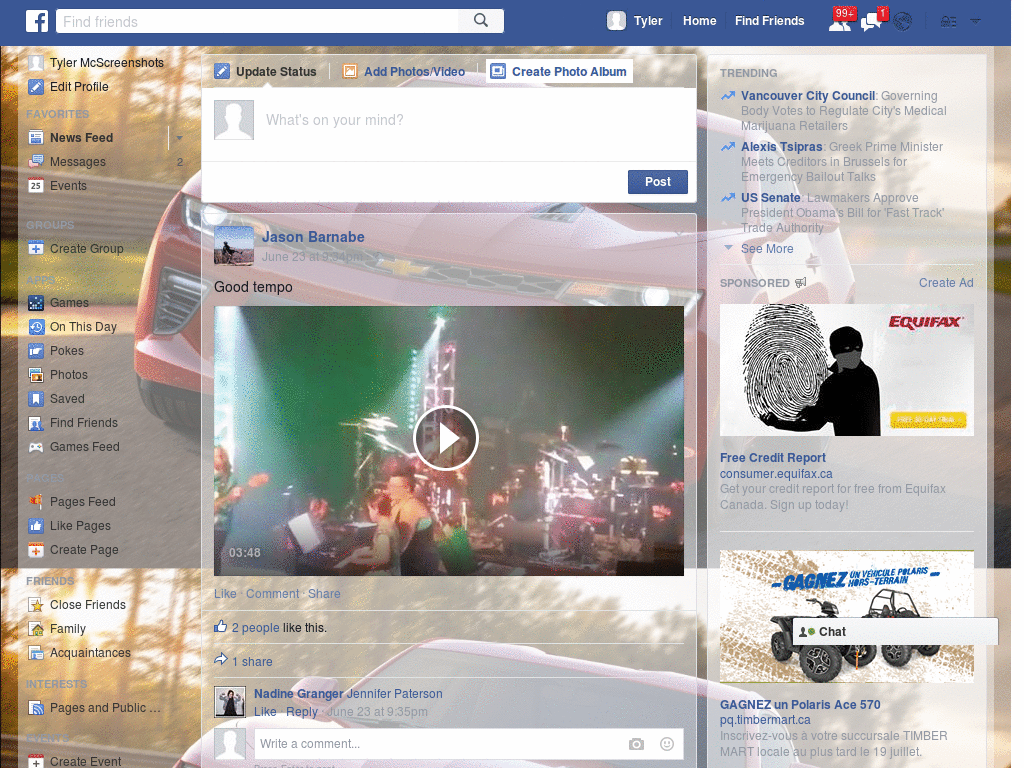Open the notifications globe icon
Viewport: 1024px width, 768px height.
click(901, 20)
